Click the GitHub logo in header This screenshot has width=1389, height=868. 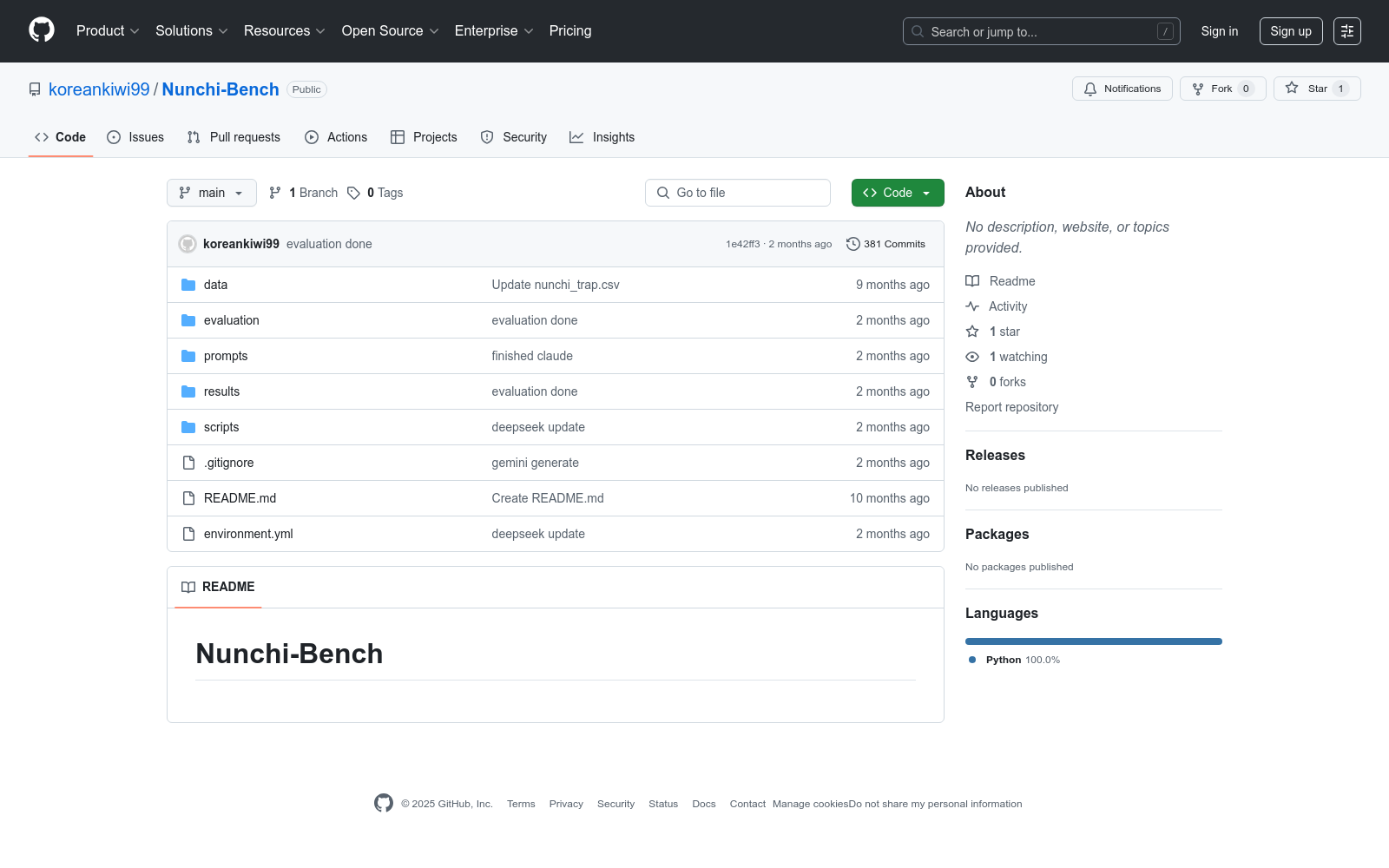tap(42, 30)
